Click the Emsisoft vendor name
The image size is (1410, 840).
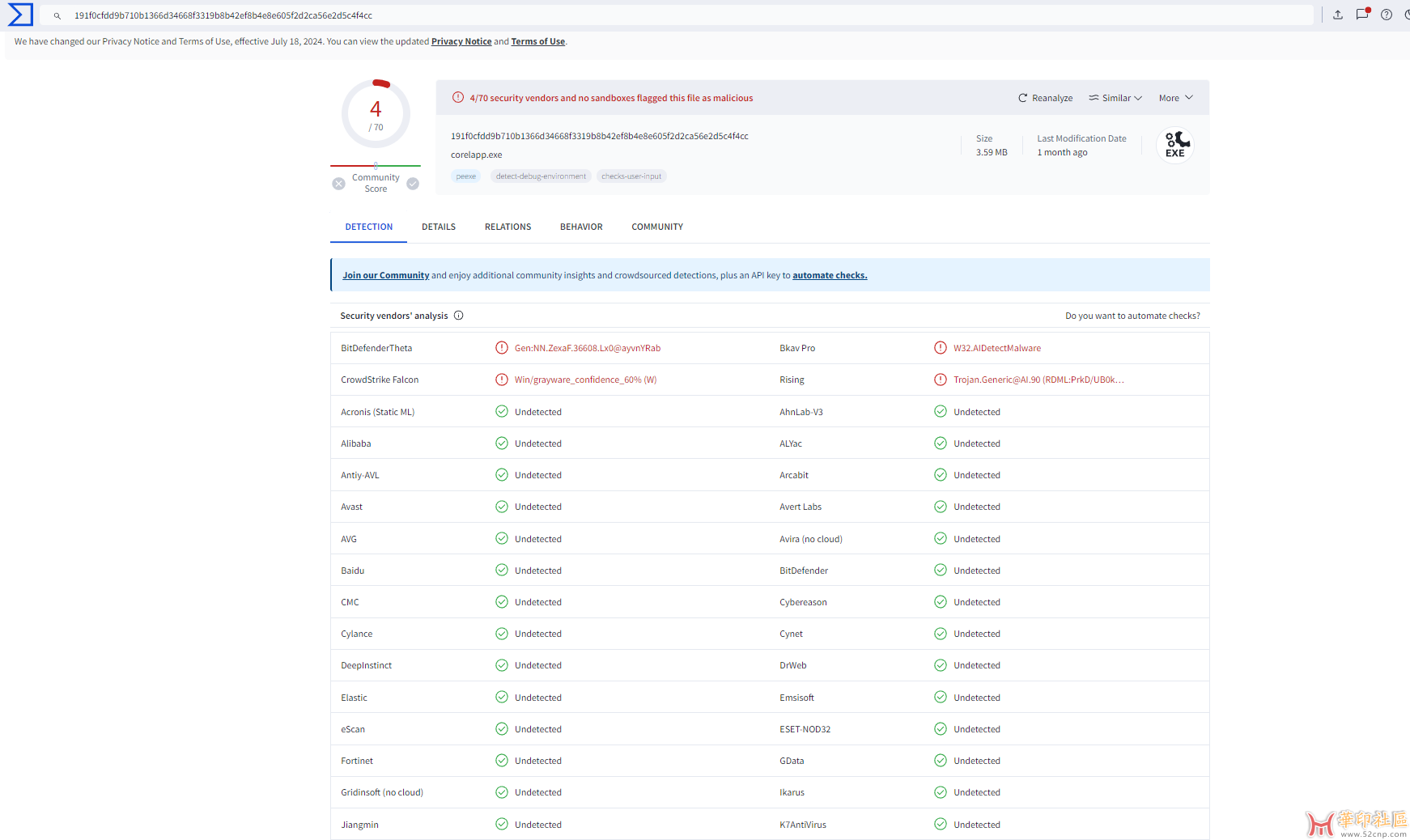click(796, 697)
